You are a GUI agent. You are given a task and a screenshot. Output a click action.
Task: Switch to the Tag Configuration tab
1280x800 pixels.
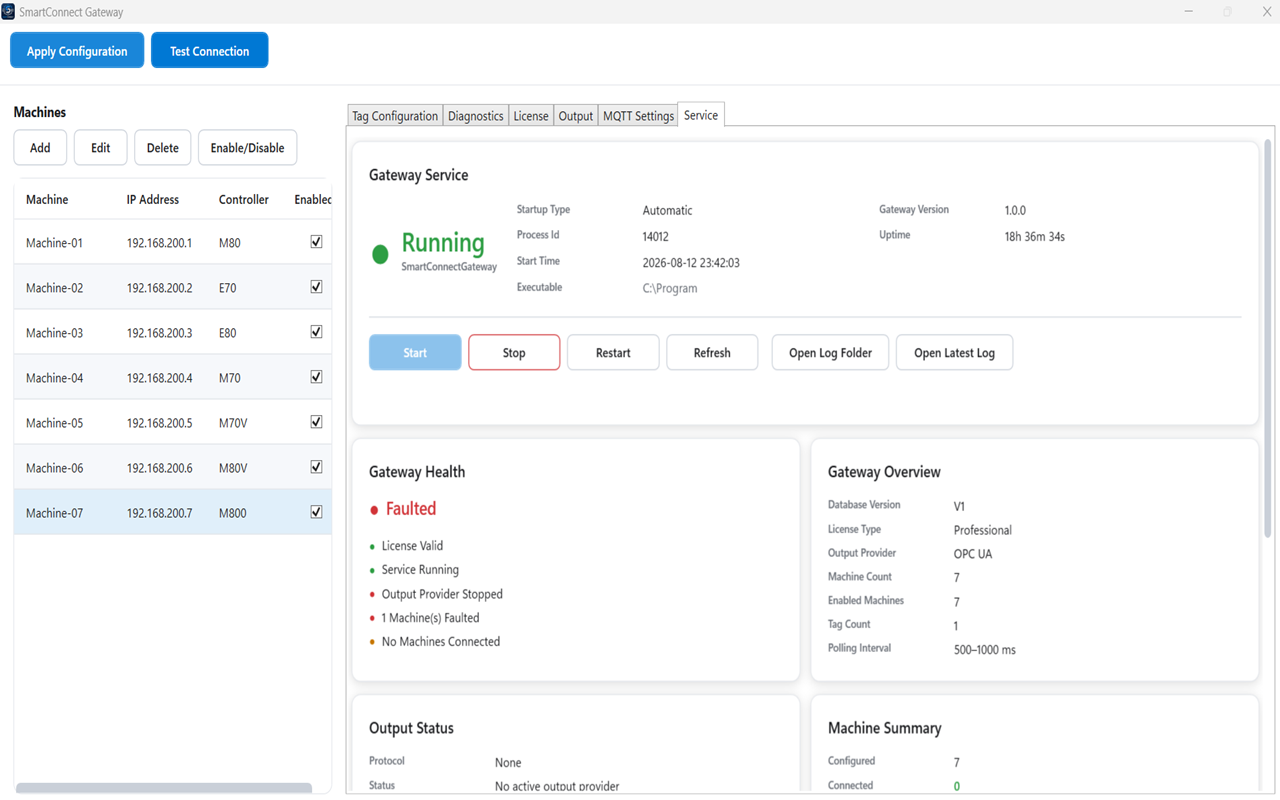click(x=395, y=116)
